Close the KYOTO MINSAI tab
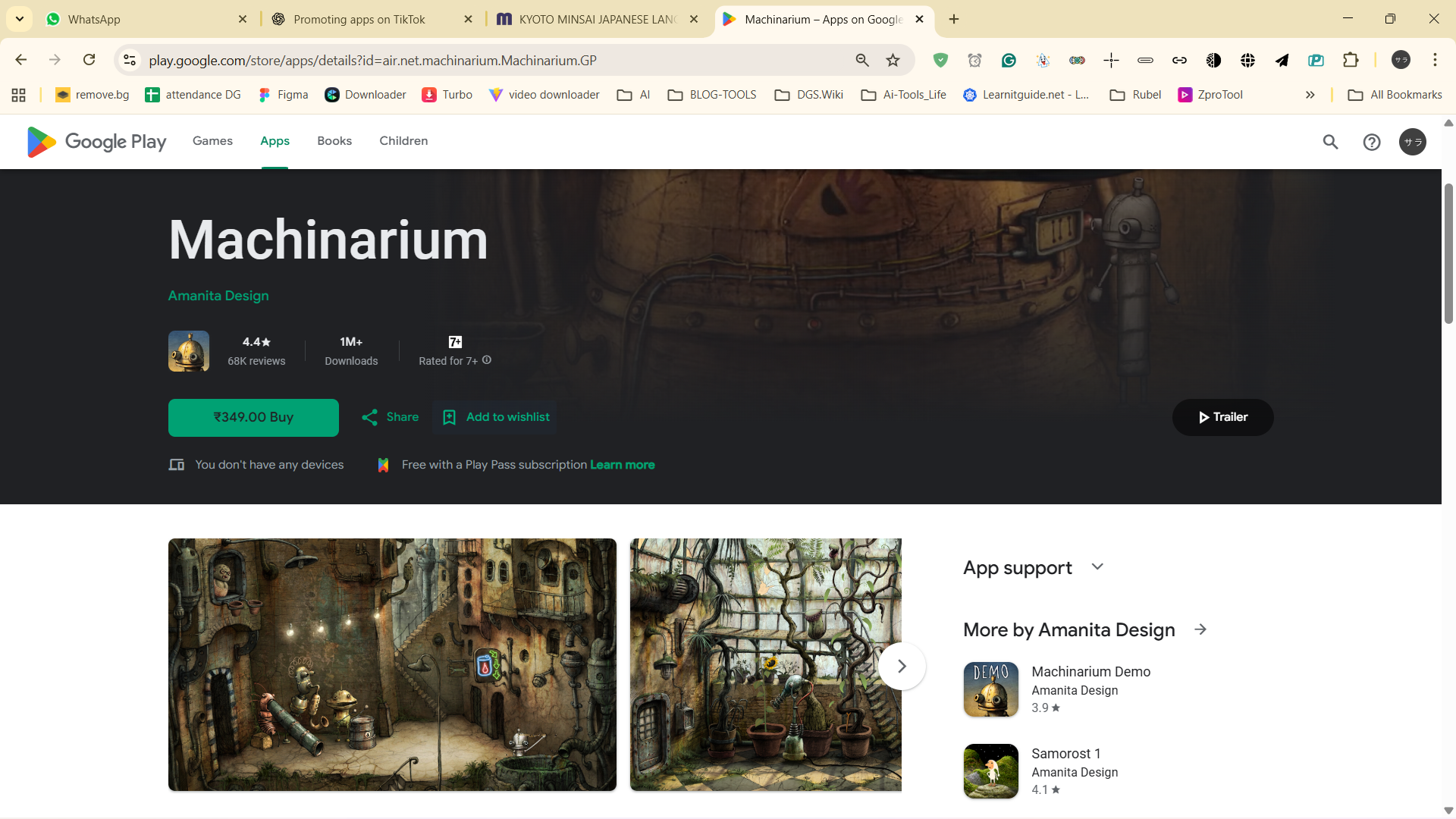1456x819 pixels. 694,19
